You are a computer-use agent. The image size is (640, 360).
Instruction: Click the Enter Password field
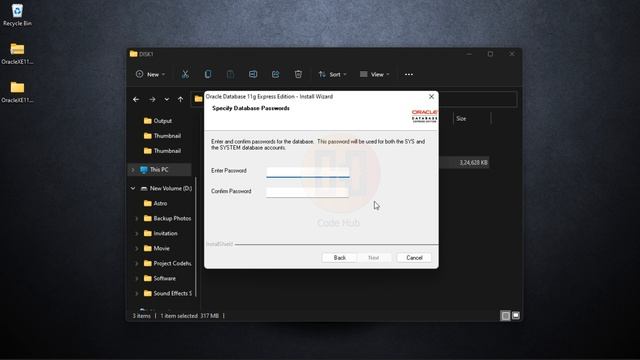point(308,172)
